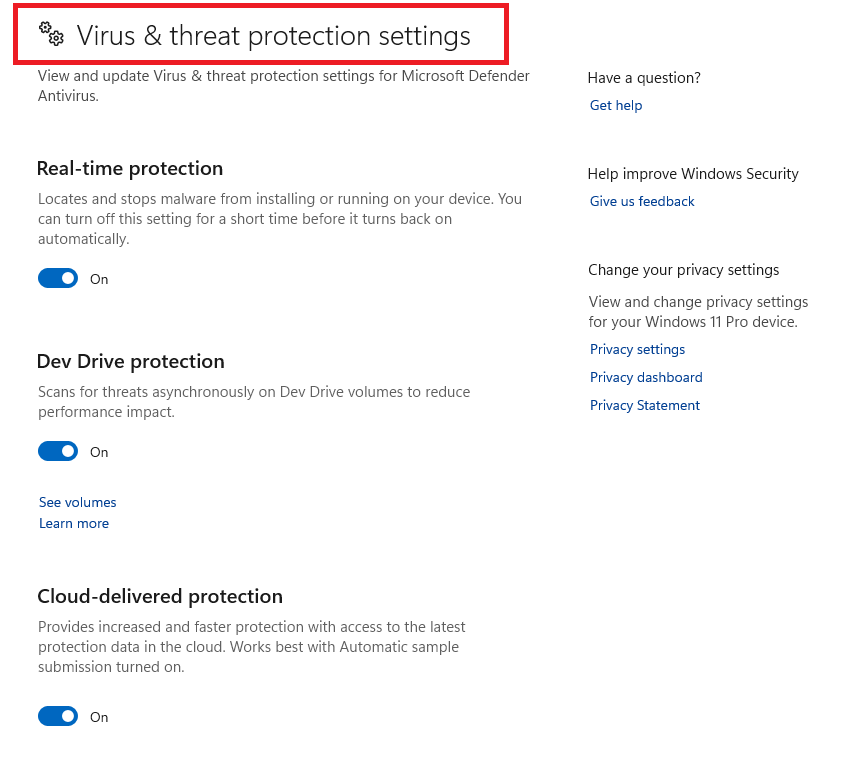
Task: Open Privacy settings link
Action: pyautogui.click(x=637, y=350)
